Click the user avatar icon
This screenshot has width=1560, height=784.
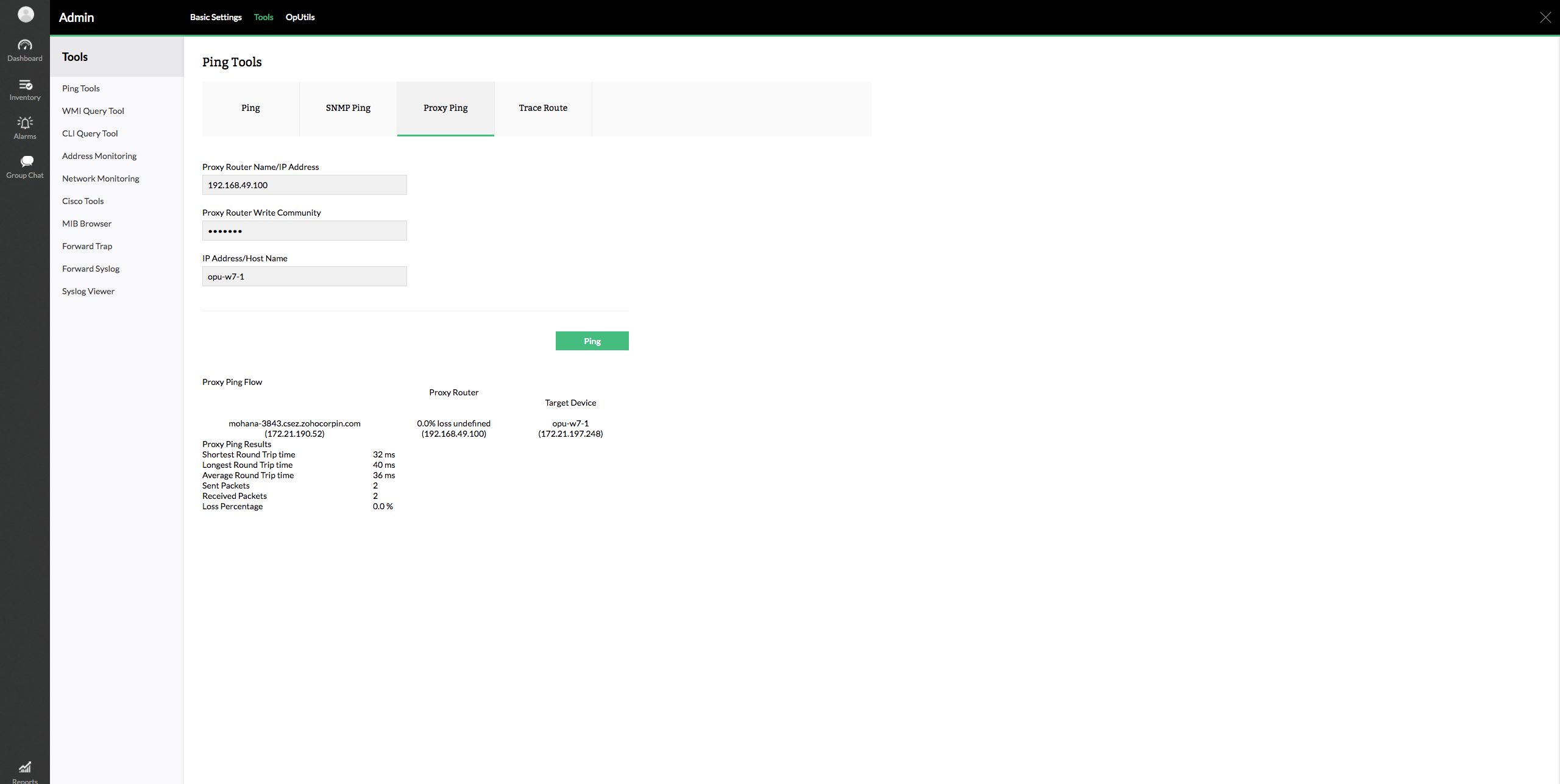(x=26, y=15)
